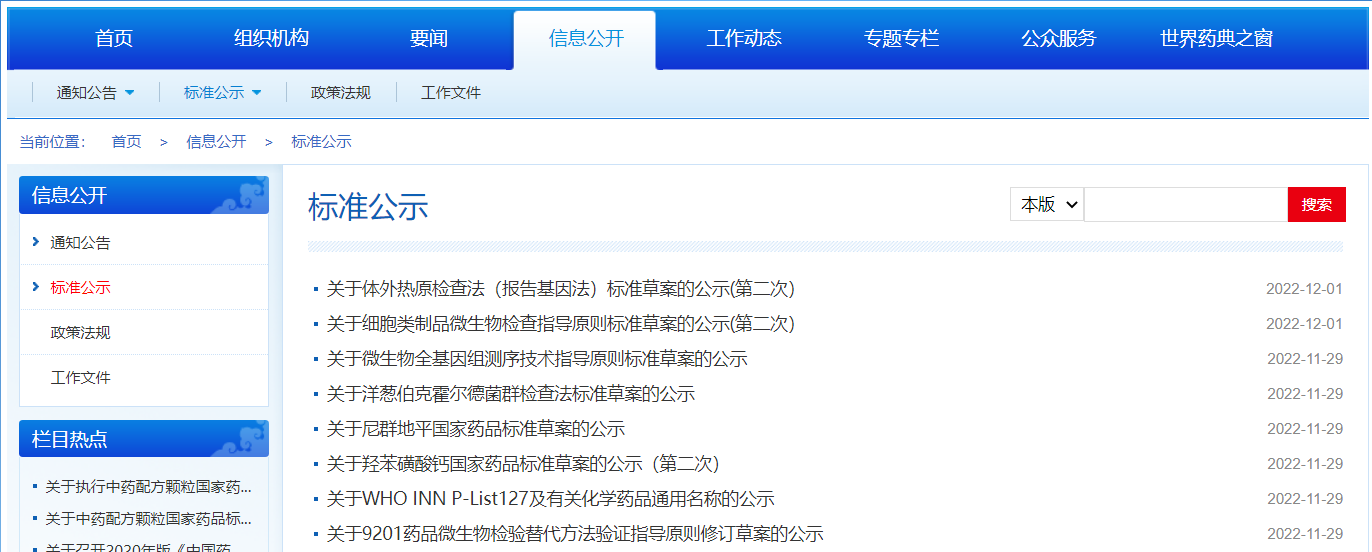Open the 世界药典之窗 navigation tab
Image resolution: width=1372 pixels, height=552 pixels.
pos(1216,39)
